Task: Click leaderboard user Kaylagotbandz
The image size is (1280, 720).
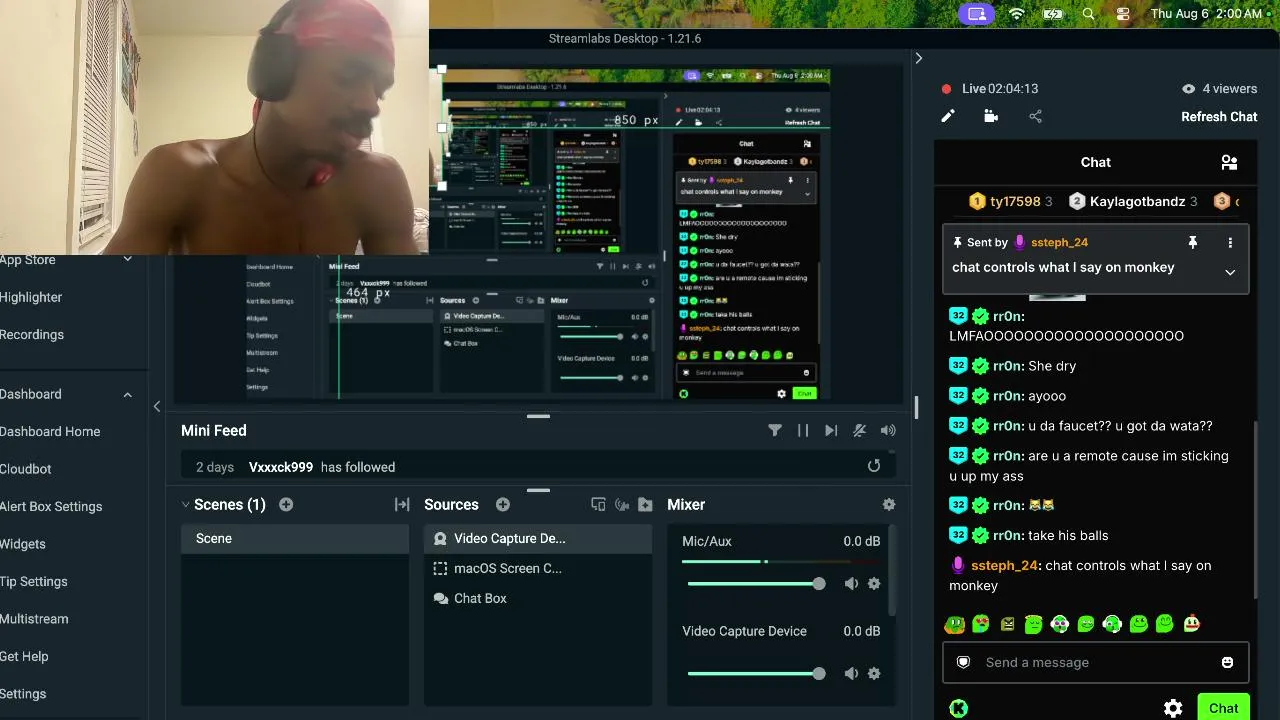Action: pos(1137,201)
